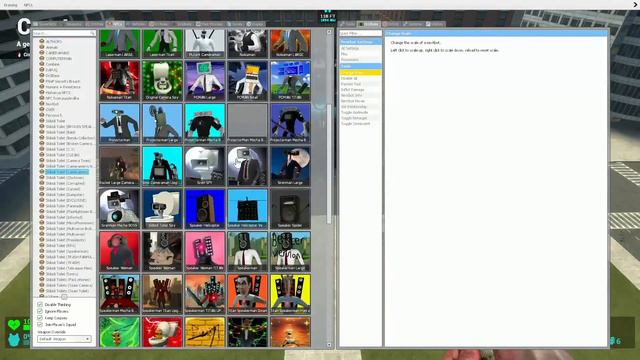The width and height of the screenshot is (640, 360).
Task: Open the Humans + Resistance category
Action: tap(63, 87)
